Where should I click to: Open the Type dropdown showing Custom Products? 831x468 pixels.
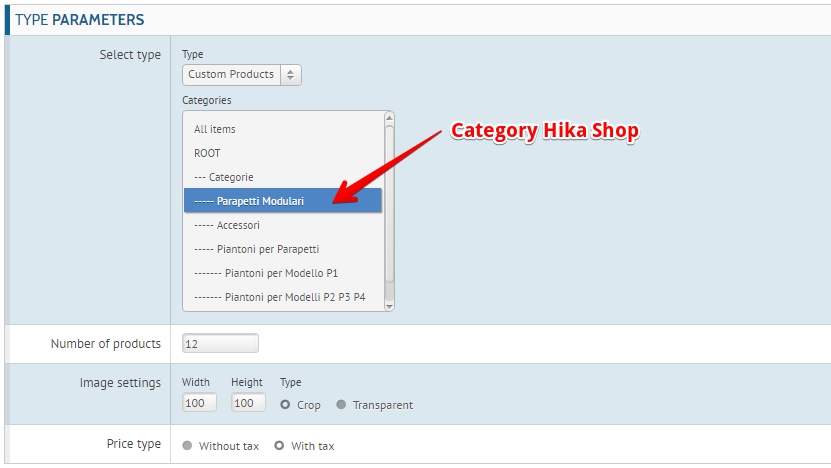point(242,75)
